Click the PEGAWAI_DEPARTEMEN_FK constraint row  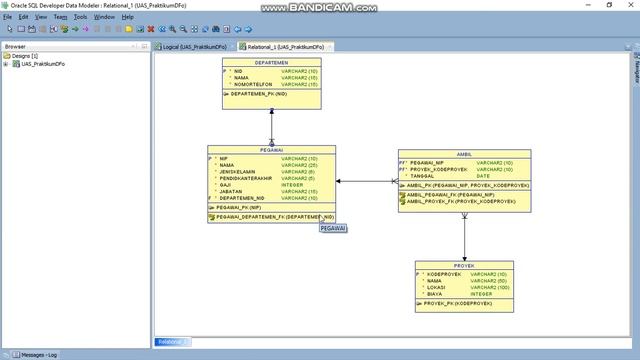[271, 217]
